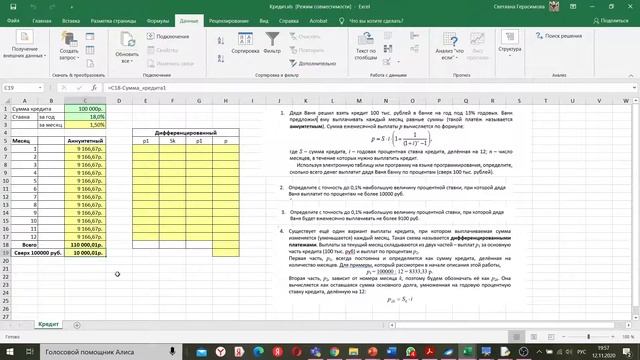Expand the Structure (Структура) group
The height and width of the screenshot is (360, 640).
510,43
